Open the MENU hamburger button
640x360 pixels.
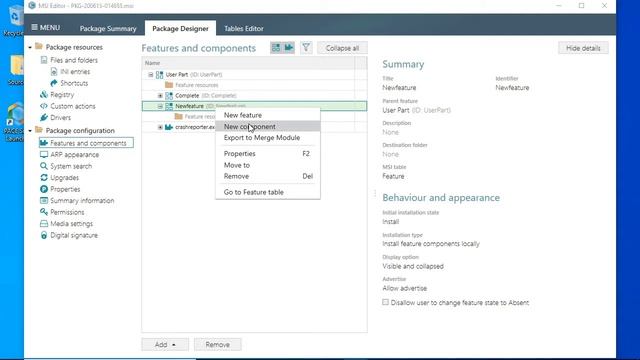pyautogui.click(x=45, y=27)
